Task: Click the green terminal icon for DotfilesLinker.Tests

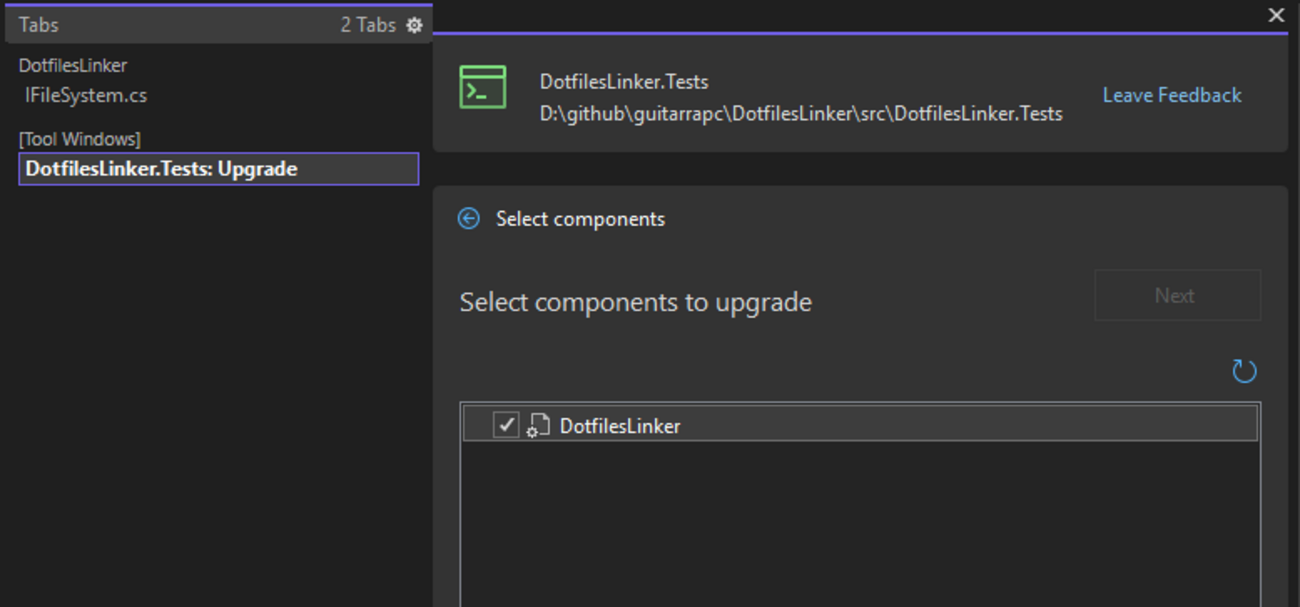Action: click(x=482, y=88)
